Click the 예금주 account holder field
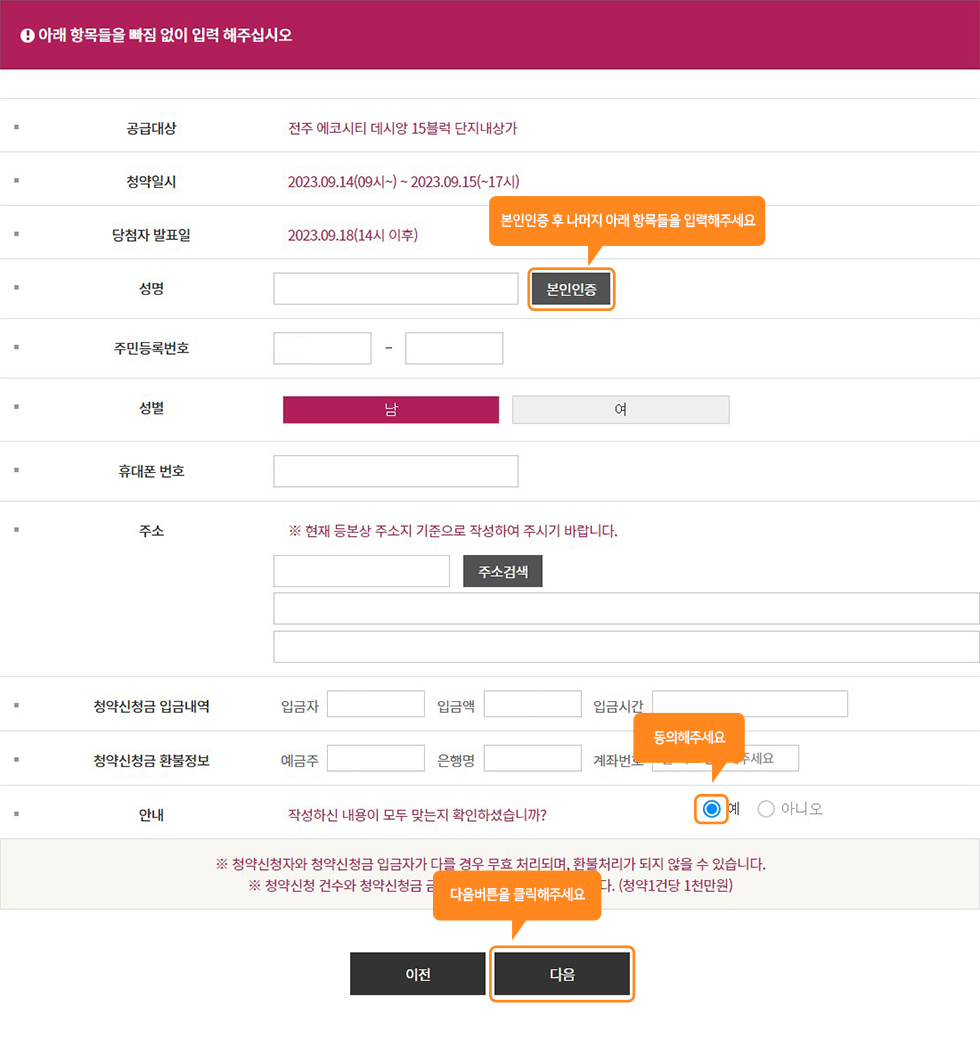The image size is (980, 1044). (376, 758)
